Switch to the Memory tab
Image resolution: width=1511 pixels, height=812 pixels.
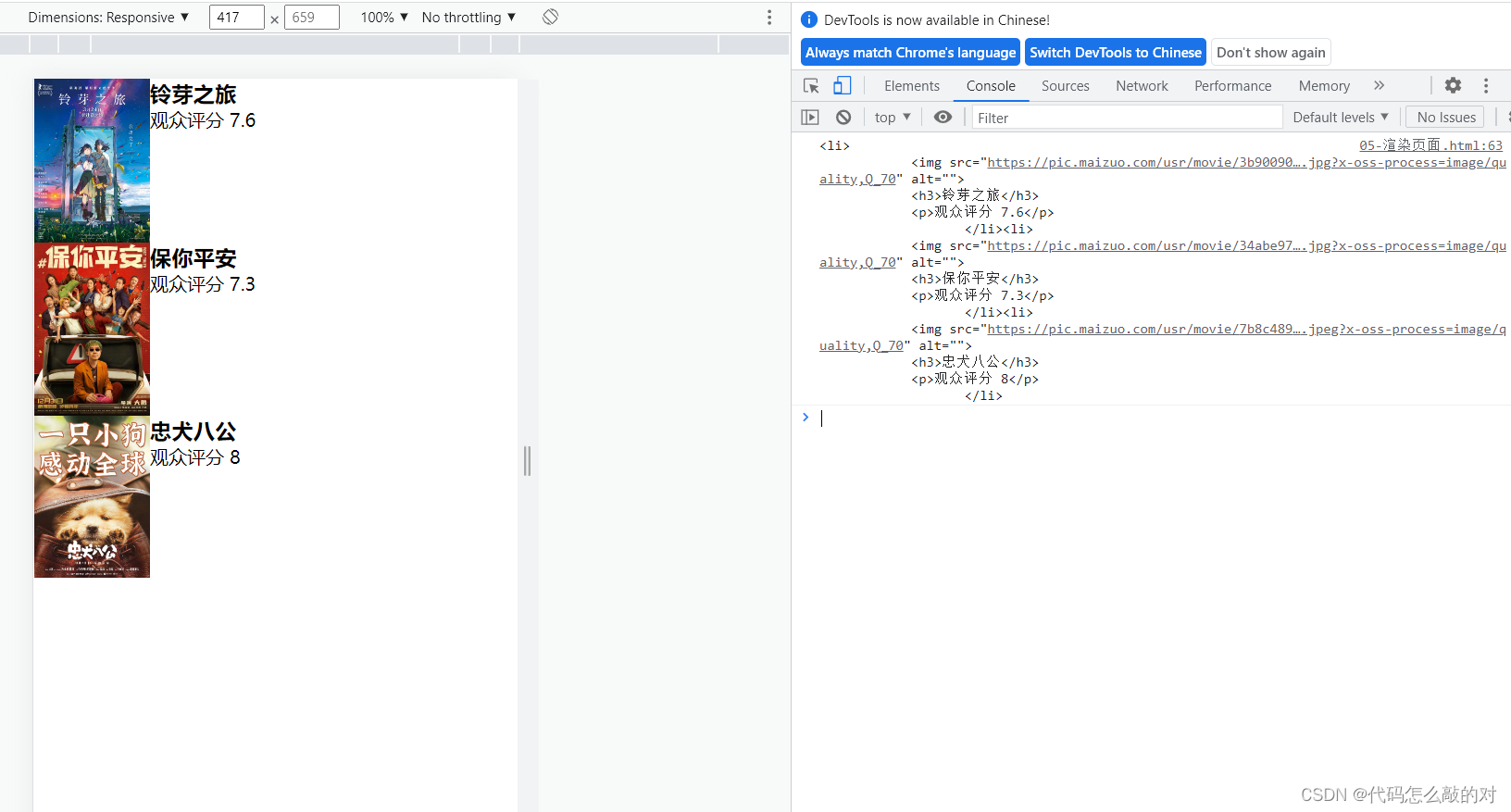tap(1324, 86)
